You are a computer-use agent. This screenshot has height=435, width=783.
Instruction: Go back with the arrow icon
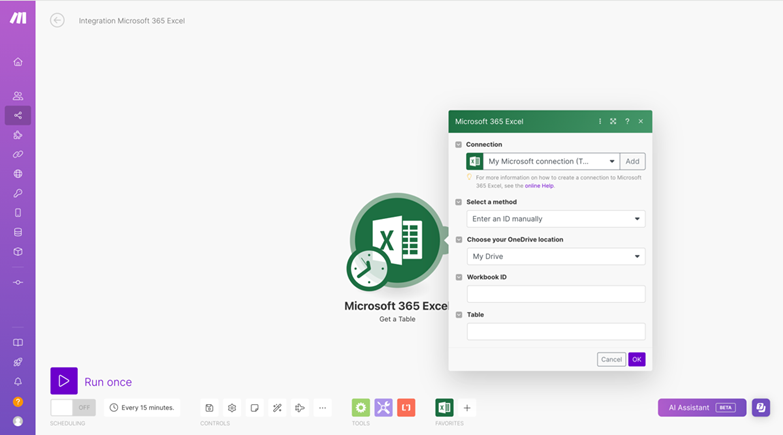point(57,20)
